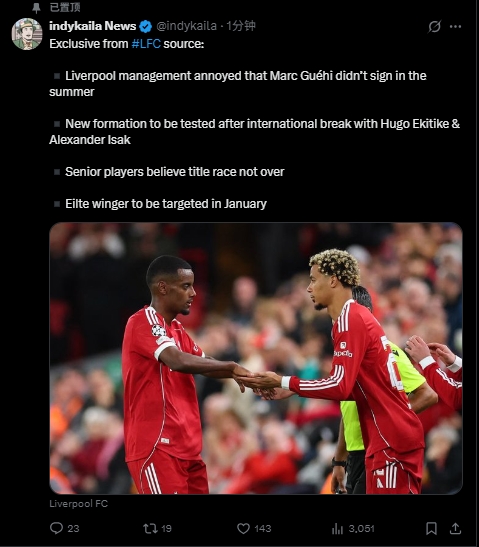Click the blue verified badge icon
Screen dimensions: 479x547
coord(145,27)
